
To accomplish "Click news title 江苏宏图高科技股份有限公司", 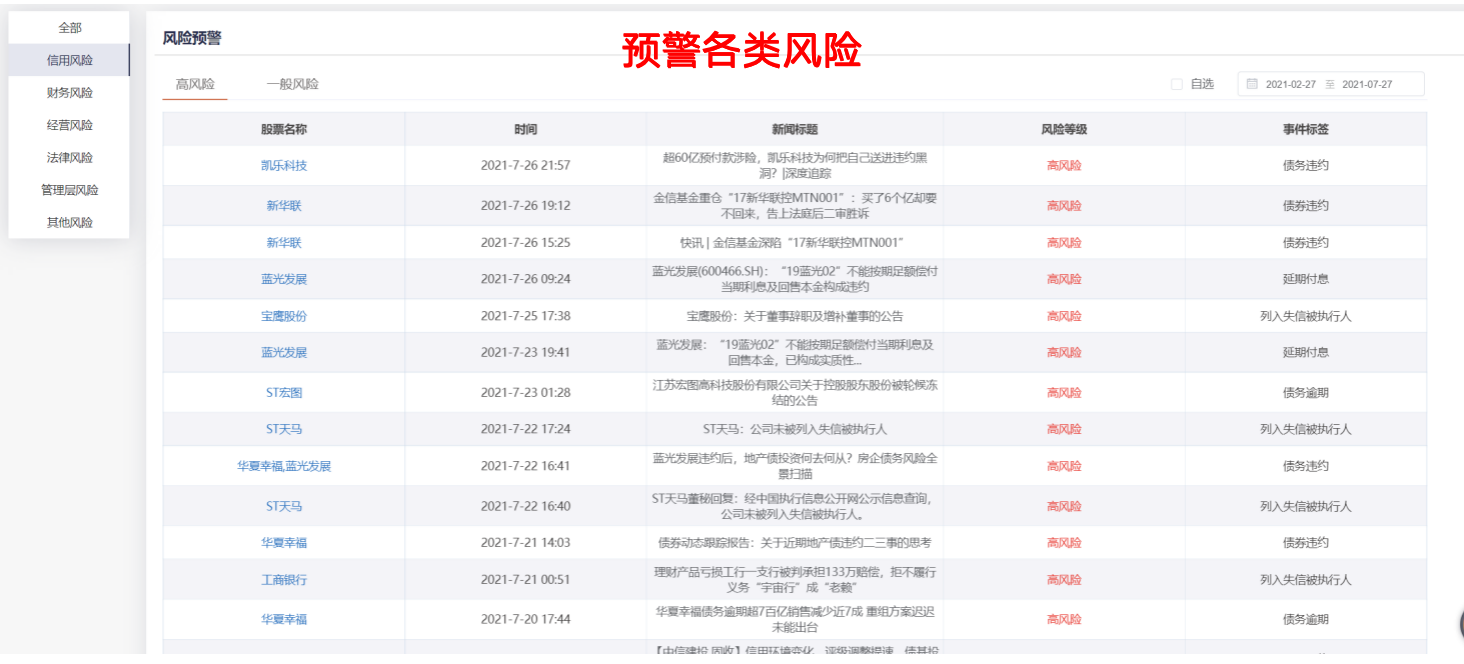I will click(795, 393).
